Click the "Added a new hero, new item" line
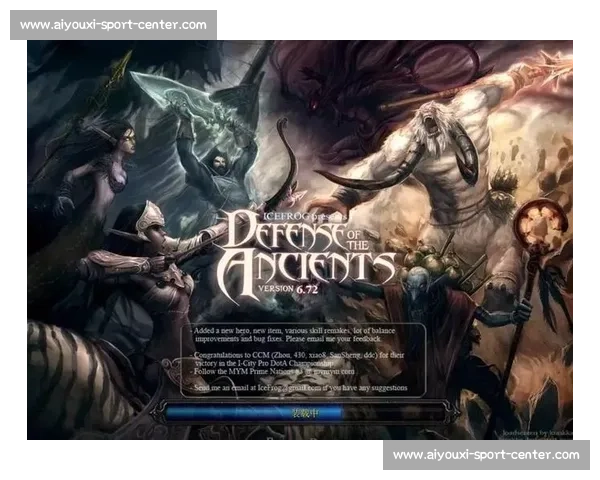Image resolution: width=600 pixels, height=480 pixels. click(x=293, y=331)
